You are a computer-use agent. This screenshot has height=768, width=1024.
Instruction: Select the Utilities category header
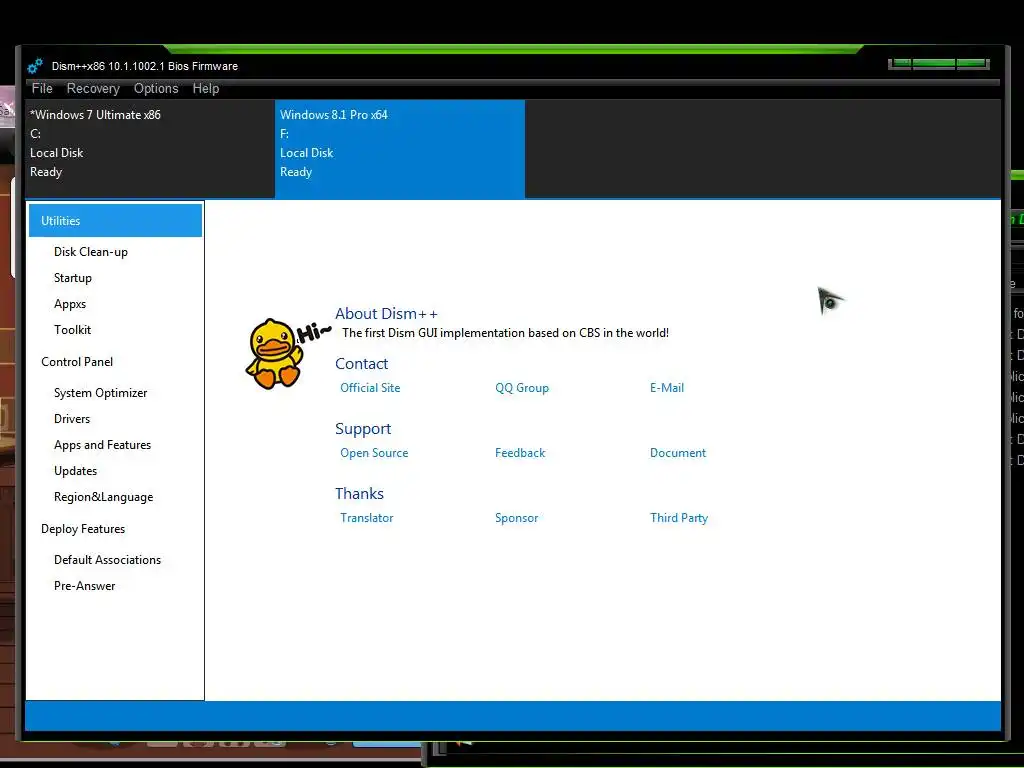pyautogui.click(x=115, y=221)
